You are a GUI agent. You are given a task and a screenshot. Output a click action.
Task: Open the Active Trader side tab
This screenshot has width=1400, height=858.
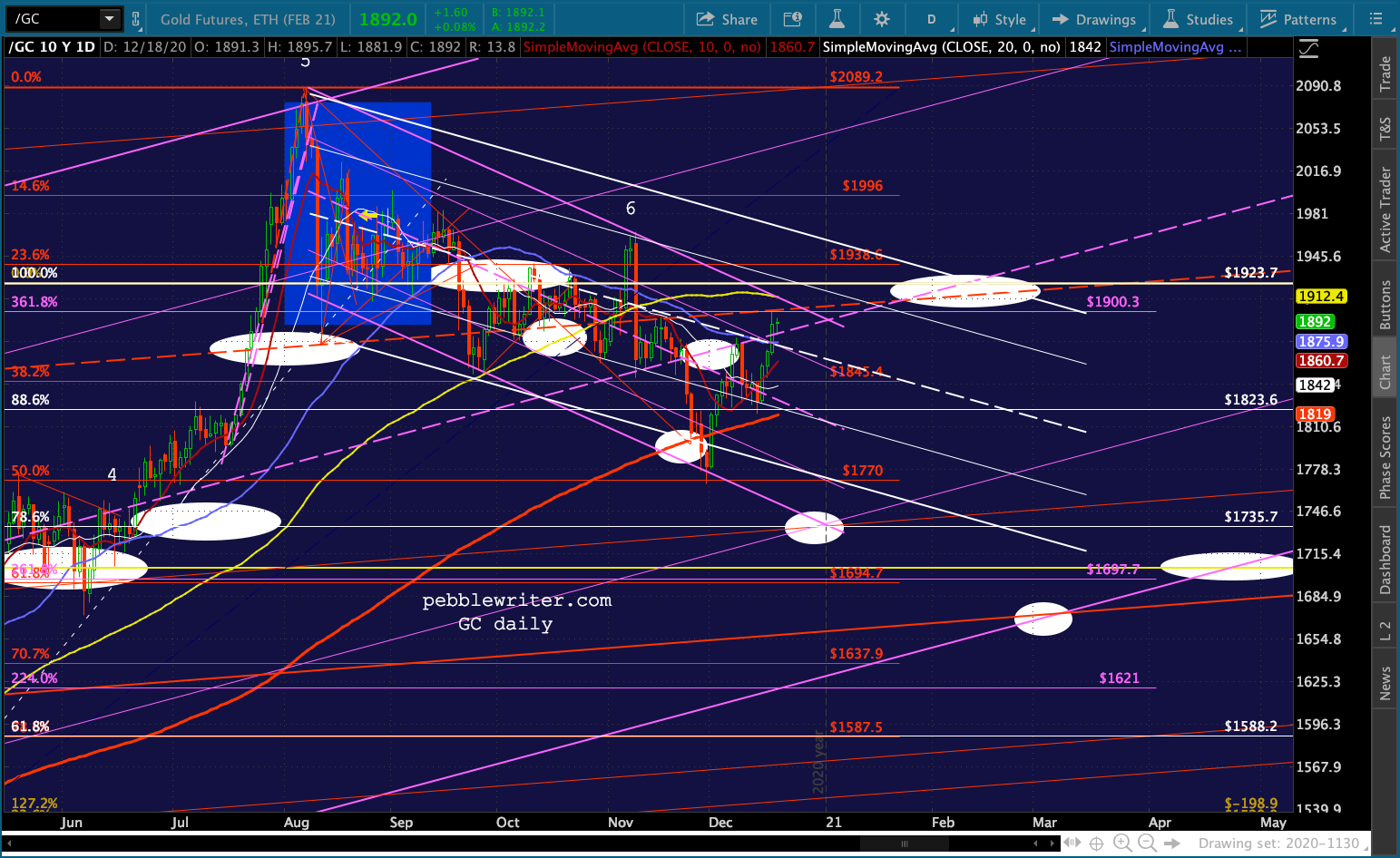1385,210
